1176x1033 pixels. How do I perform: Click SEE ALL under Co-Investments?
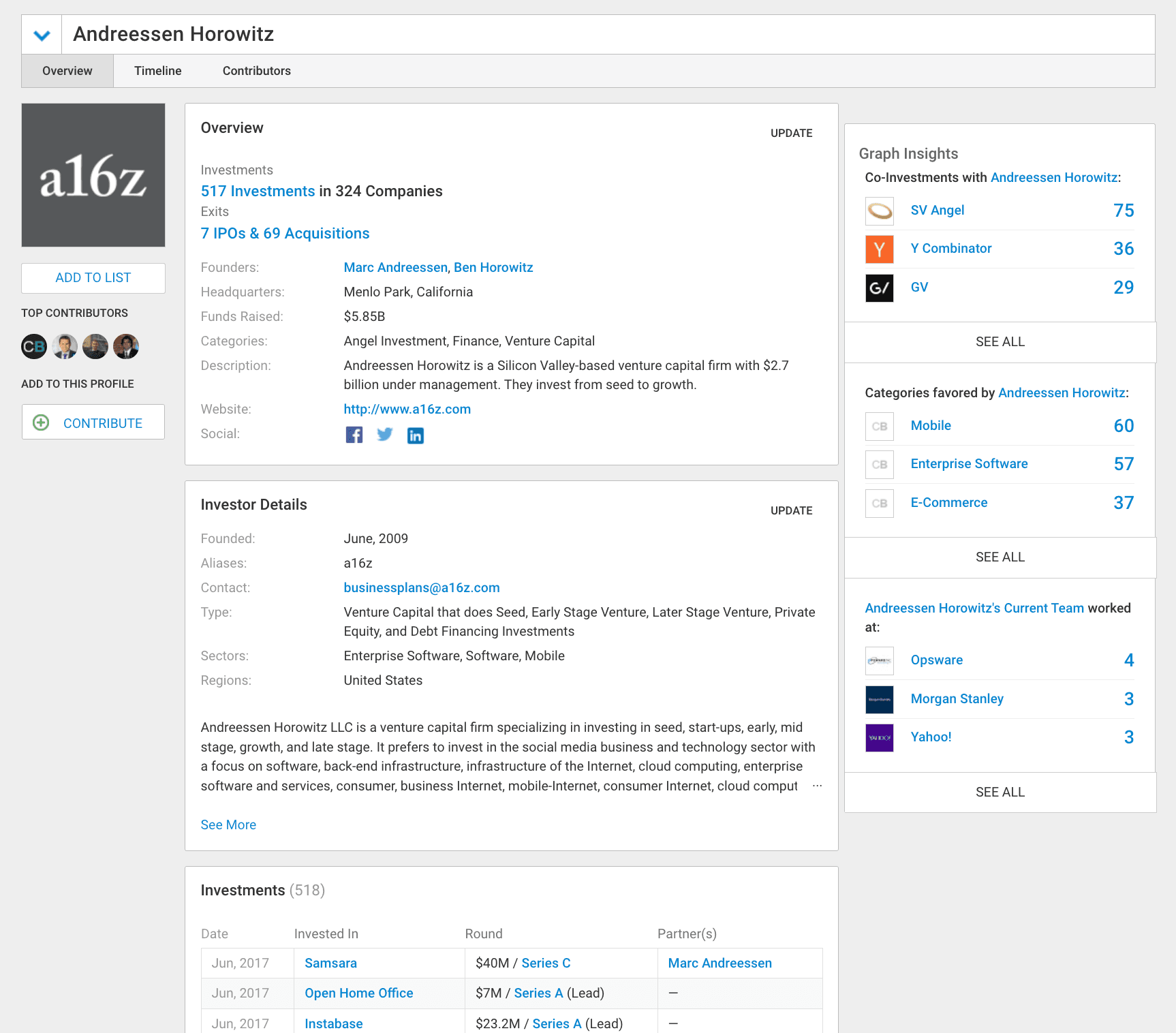pos(1000,341)
